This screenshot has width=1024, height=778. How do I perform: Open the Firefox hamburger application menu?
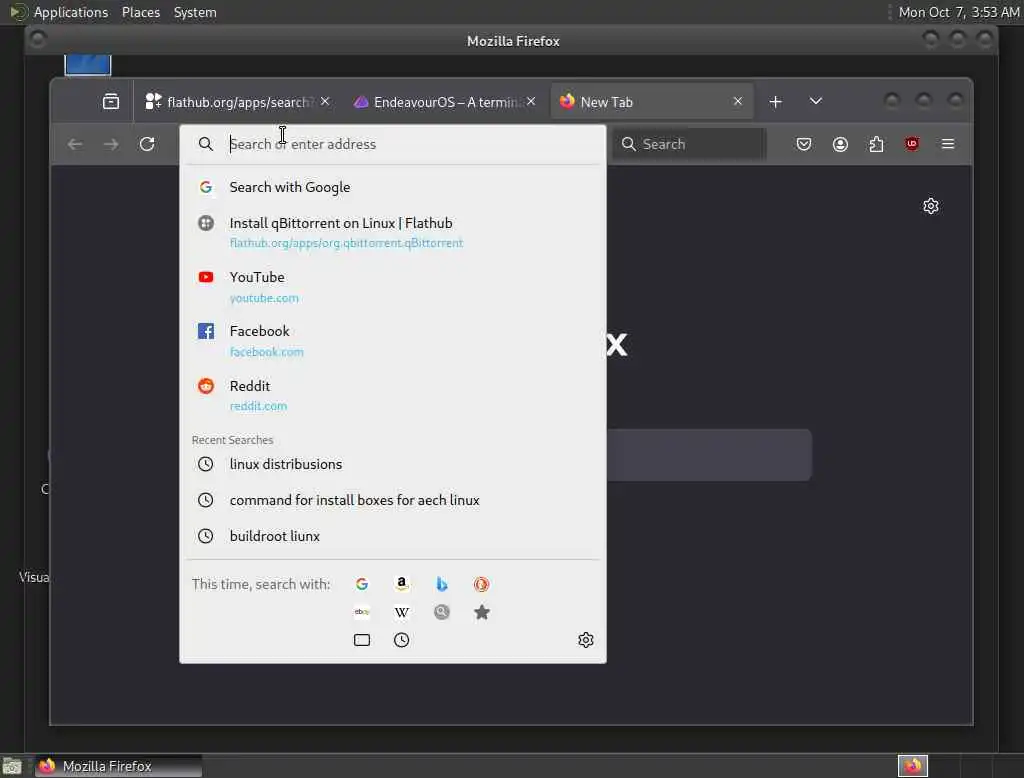[948, 144]
